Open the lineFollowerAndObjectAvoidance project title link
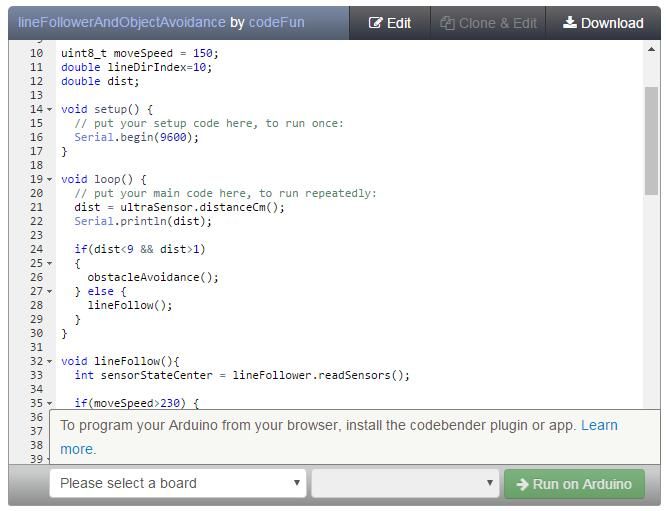Image resolution: width=666 pixels, height=511 pixels. pyautogui.click(x=121, y=22)
